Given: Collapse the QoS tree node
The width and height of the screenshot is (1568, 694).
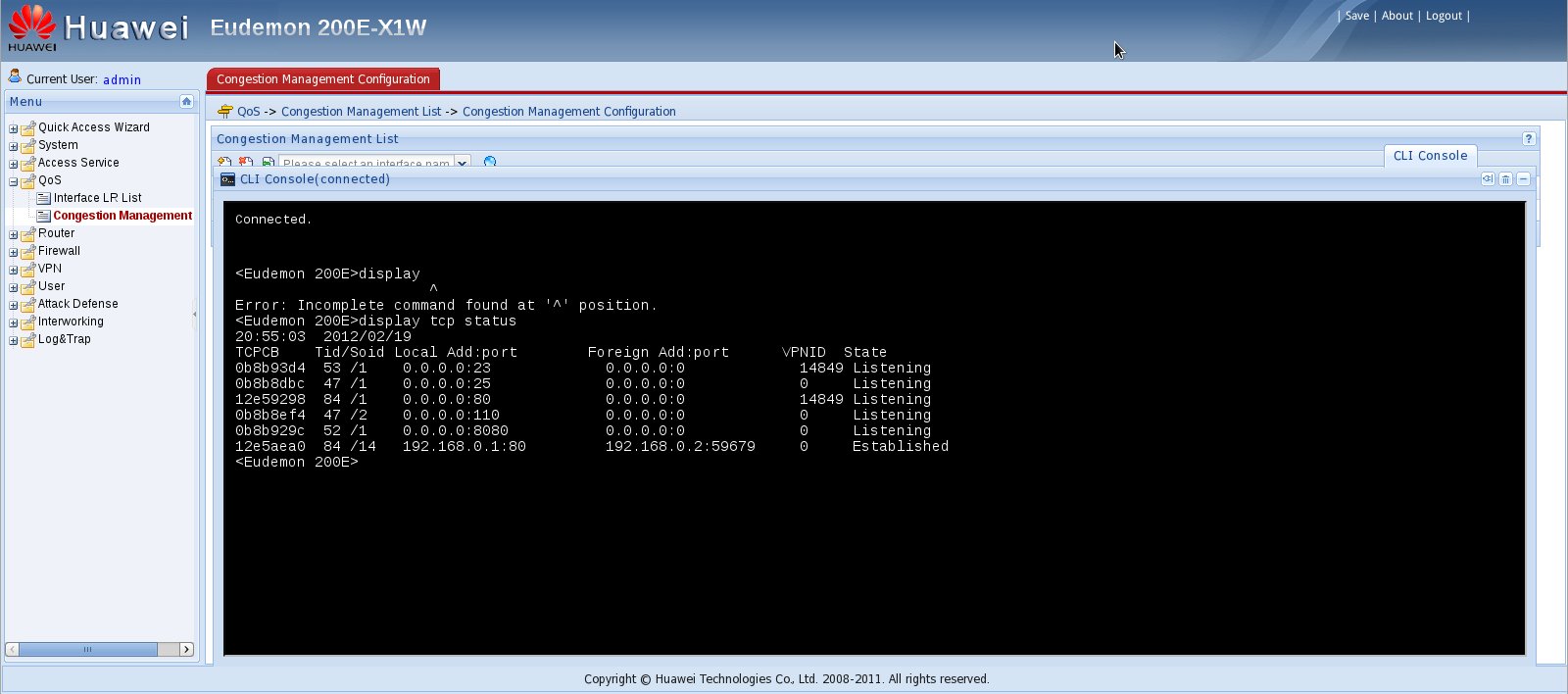Looking at the screenshot, I should pyautogui.click(x=14, y=181).
